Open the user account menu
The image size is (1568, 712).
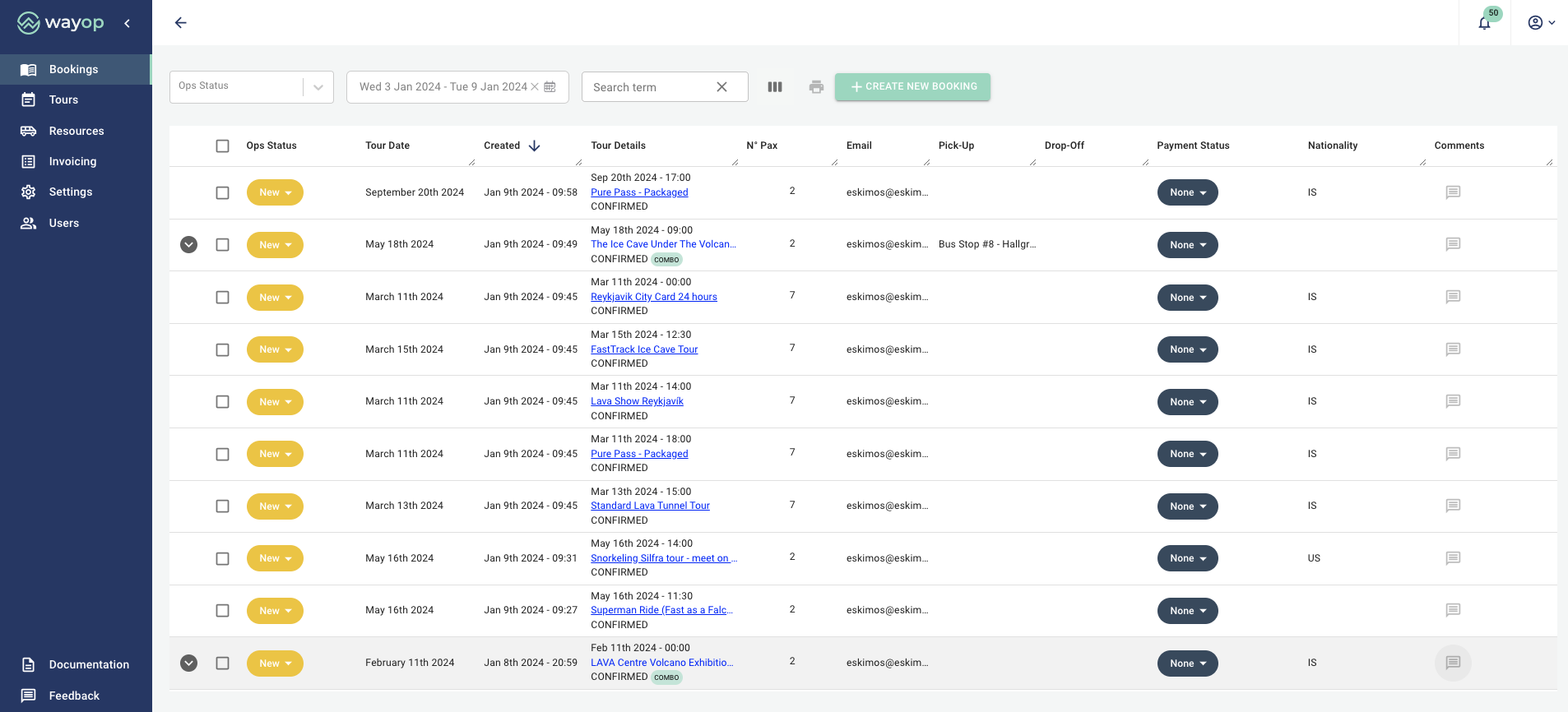pyautogui.click(x=1540, y=23)
